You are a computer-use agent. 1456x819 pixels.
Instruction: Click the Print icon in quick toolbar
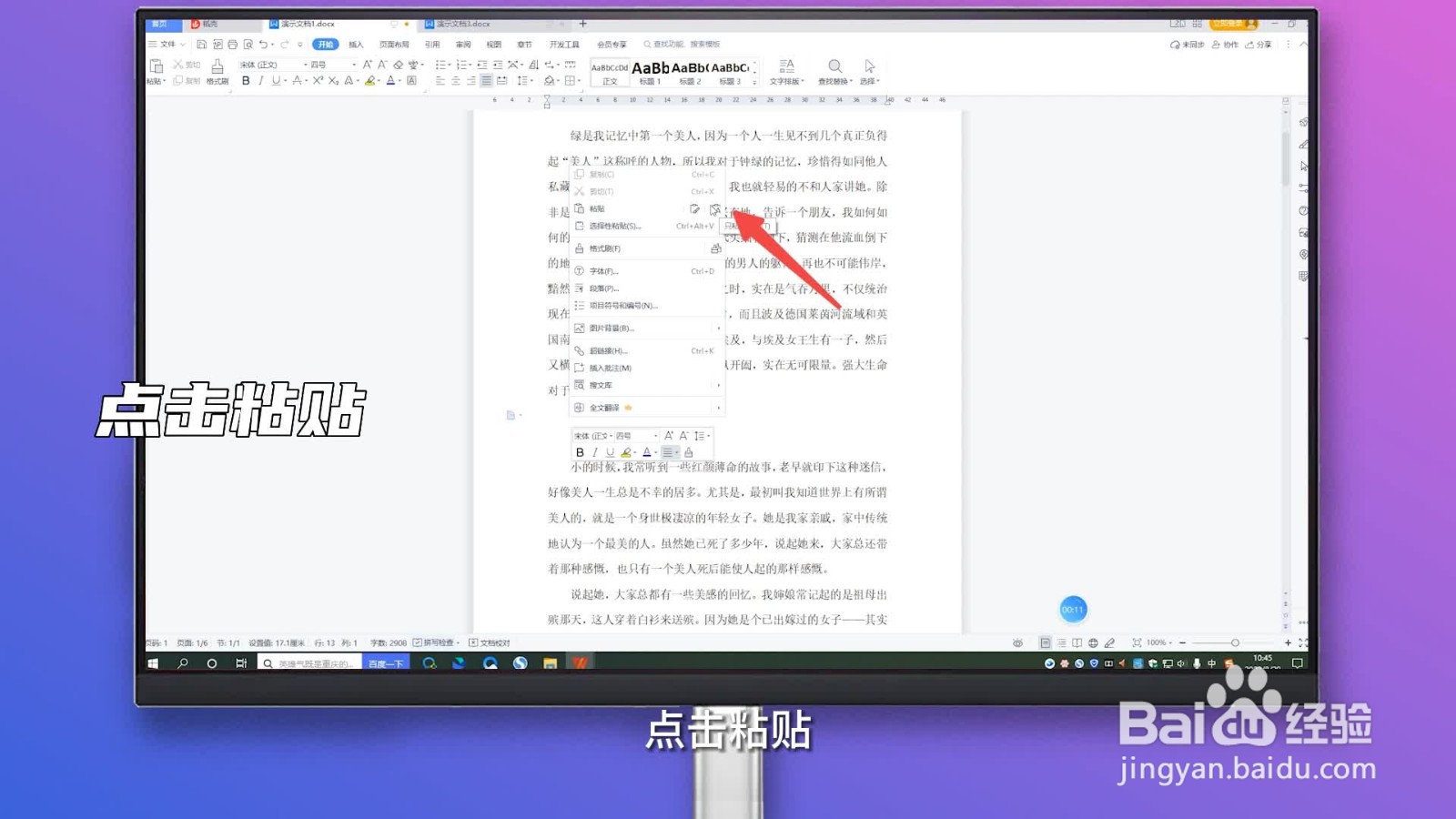pos(232,45)
